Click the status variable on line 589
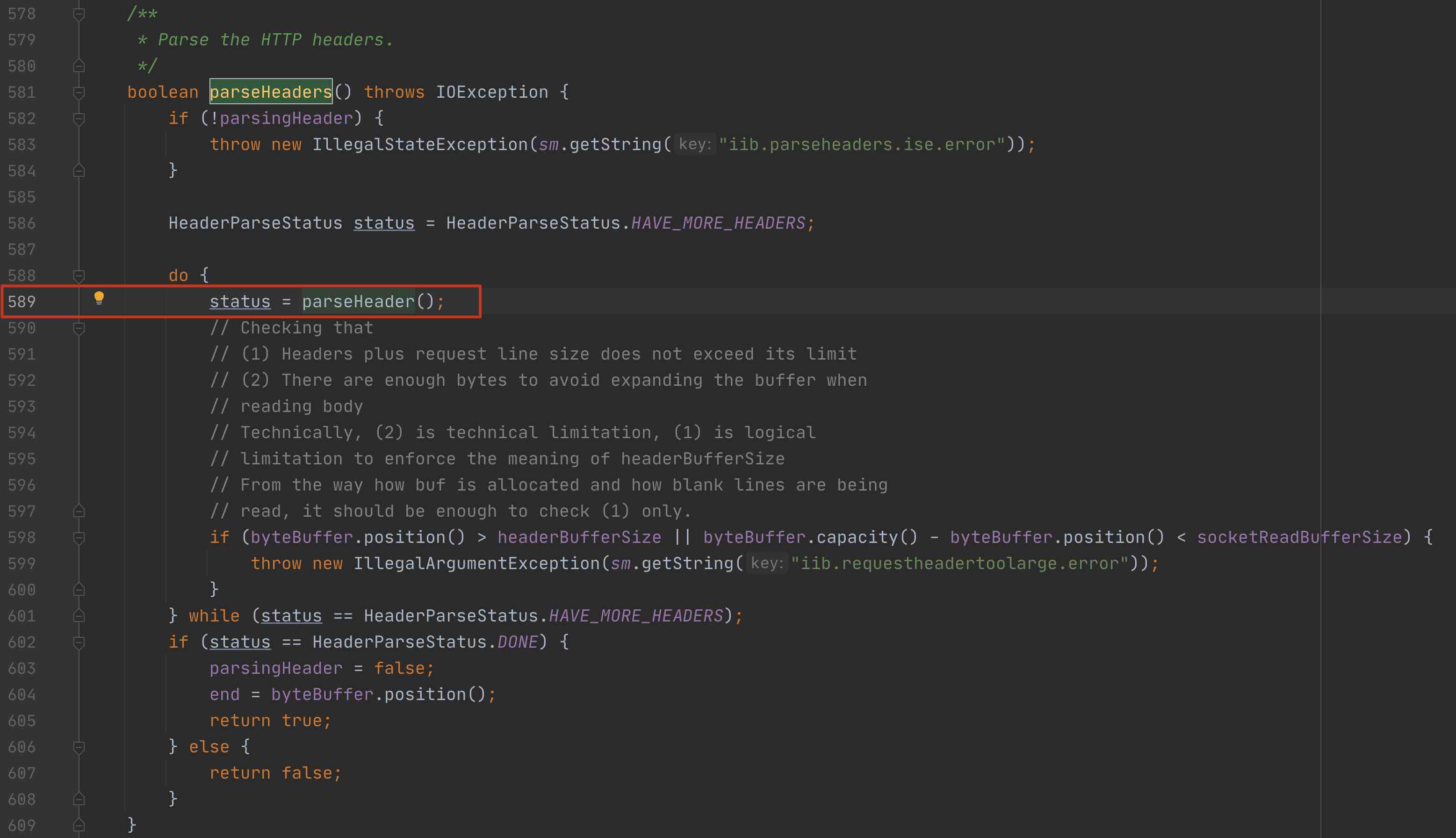 pos(240,302)
